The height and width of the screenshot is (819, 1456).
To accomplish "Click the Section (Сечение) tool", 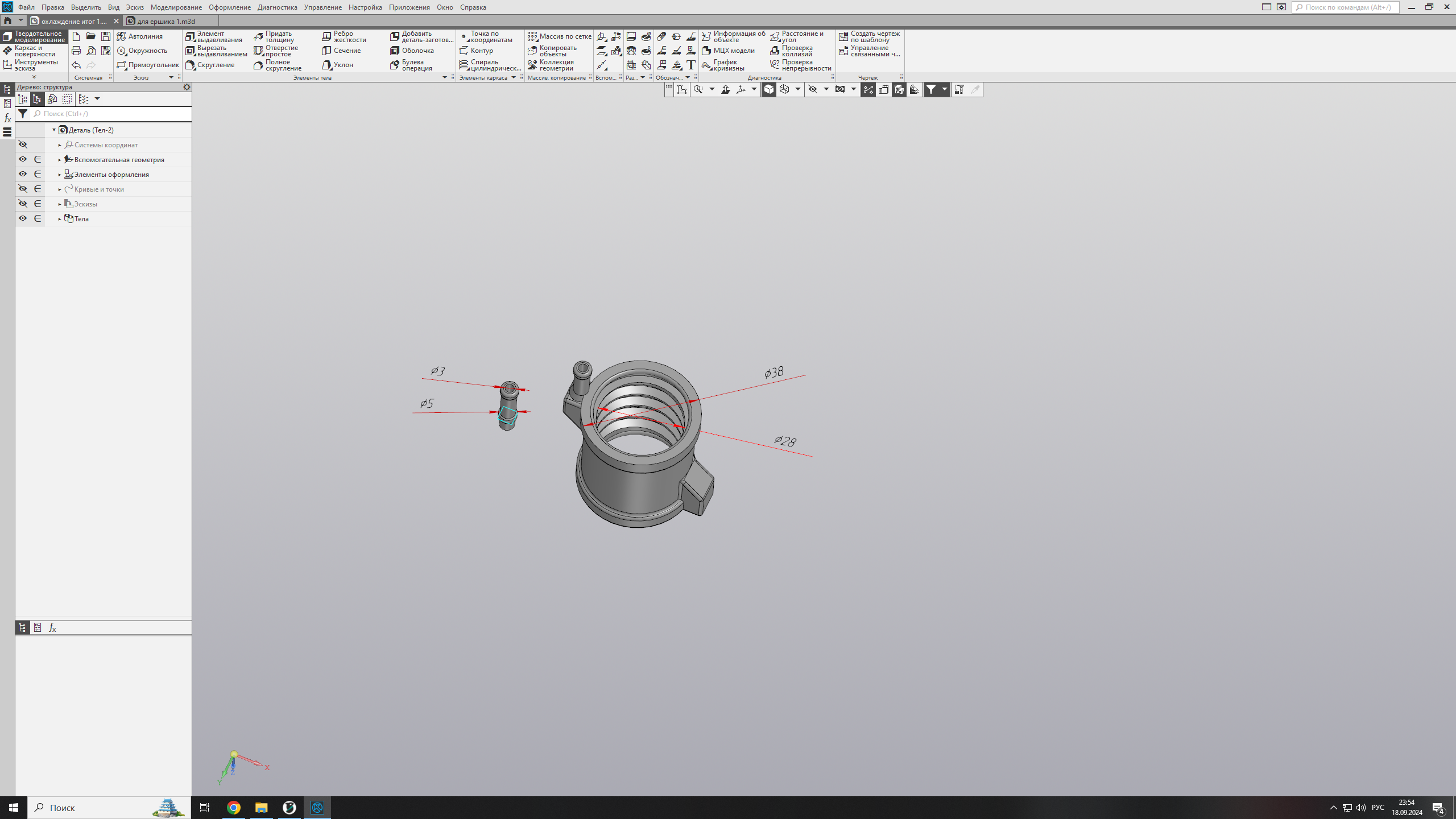I will tap(341, 51).
